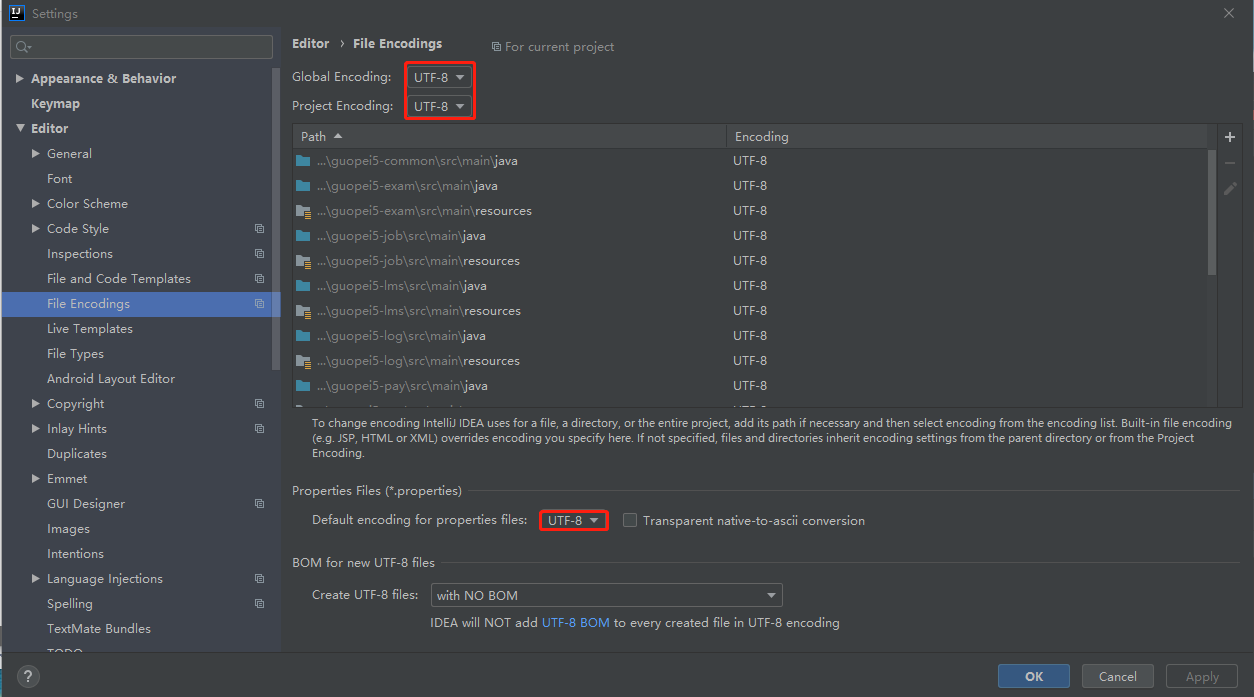This screenshot has width=1254, height=697.
Task: Click the OK button
Action: pyautogui.click(x=1034, y=677)
